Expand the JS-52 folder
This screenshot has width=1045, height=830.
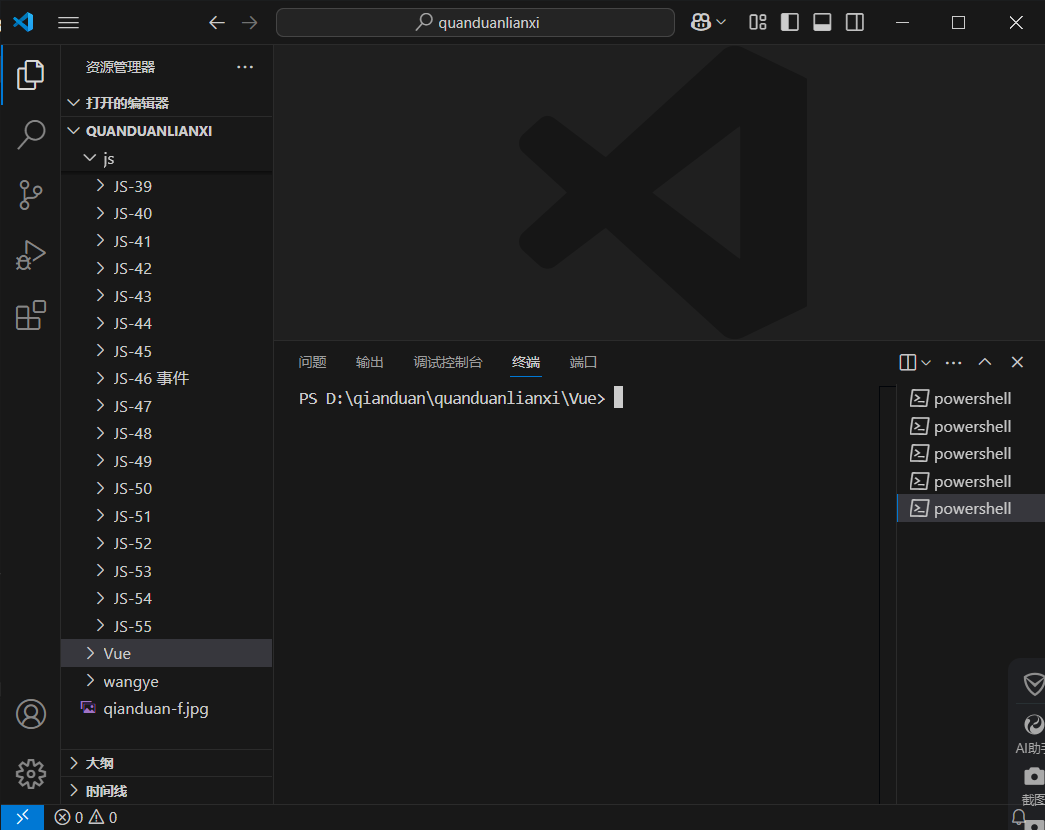tap(101, 543)
